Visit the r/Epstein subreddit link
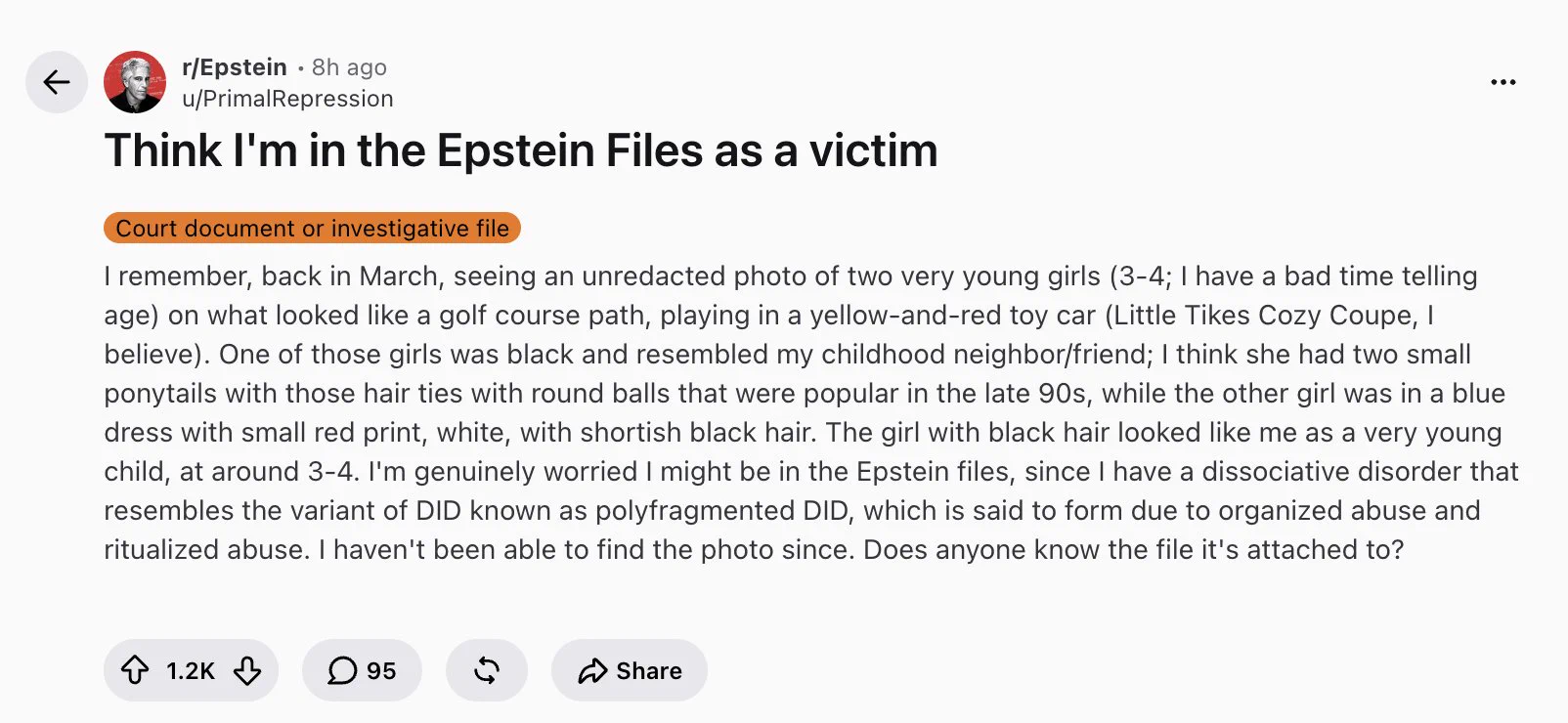Viewport: 1568px width, 723px height. tap(235, 67)
